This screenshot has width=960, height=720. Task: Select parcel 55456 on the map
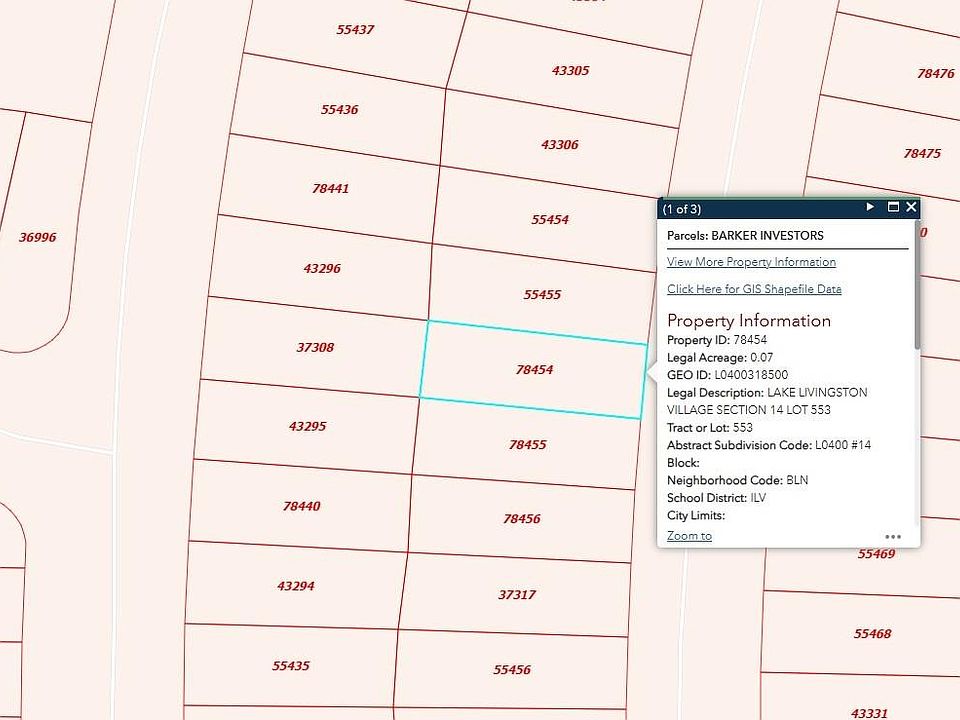pyautogui.click(x=512, y=670)
